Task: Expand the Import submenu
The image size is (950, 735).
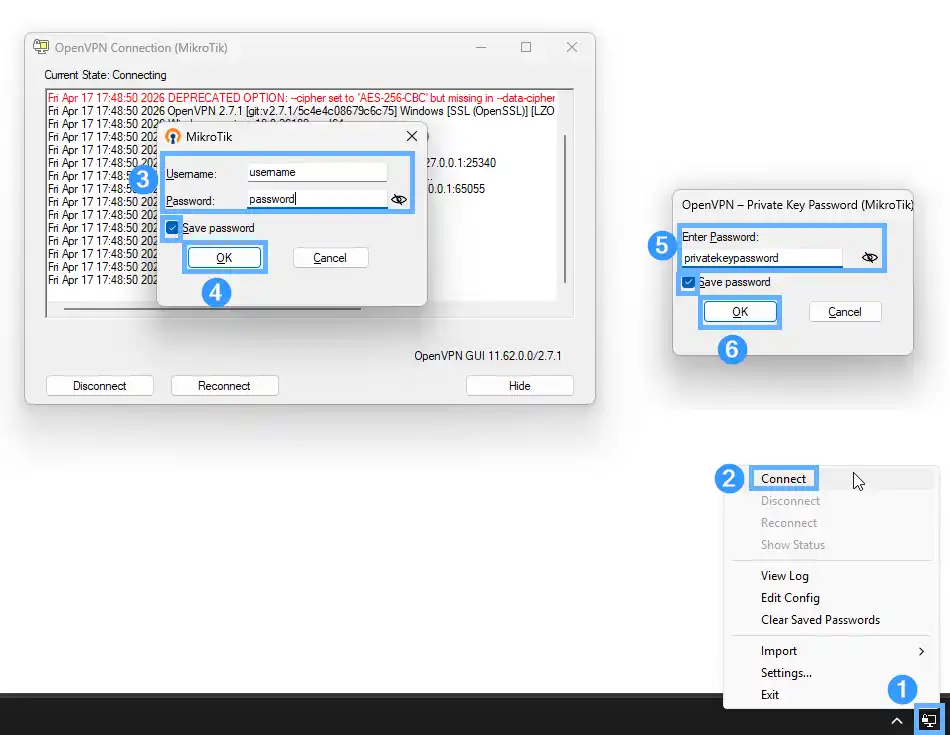Action: click(831, 651)
